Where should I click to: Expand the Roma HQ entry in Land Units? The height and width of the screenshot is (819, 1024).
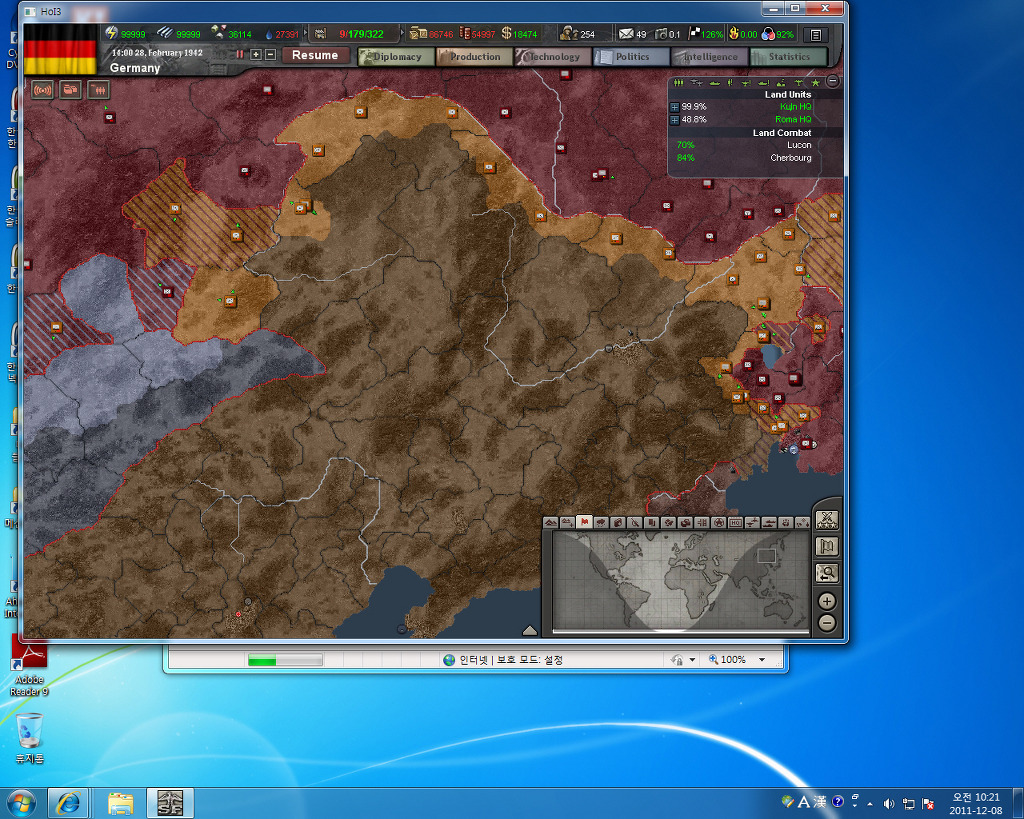676,120
